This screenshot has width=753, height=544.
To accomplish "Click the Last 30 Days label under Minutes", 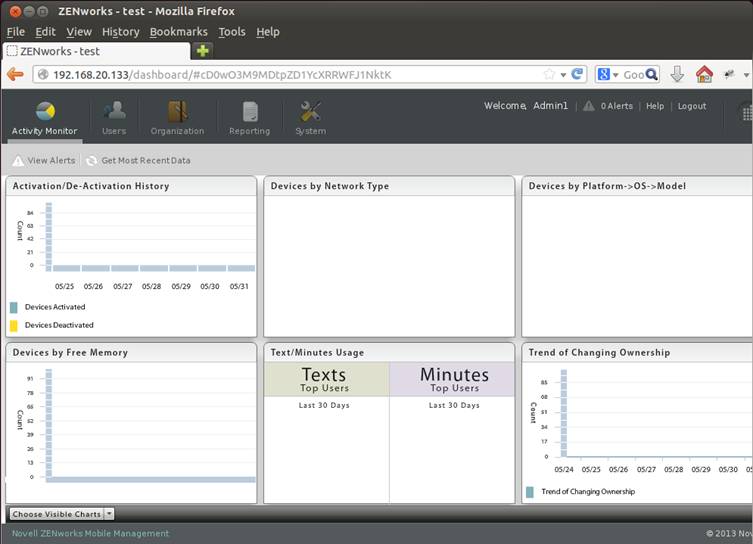I will coord(454,405).
